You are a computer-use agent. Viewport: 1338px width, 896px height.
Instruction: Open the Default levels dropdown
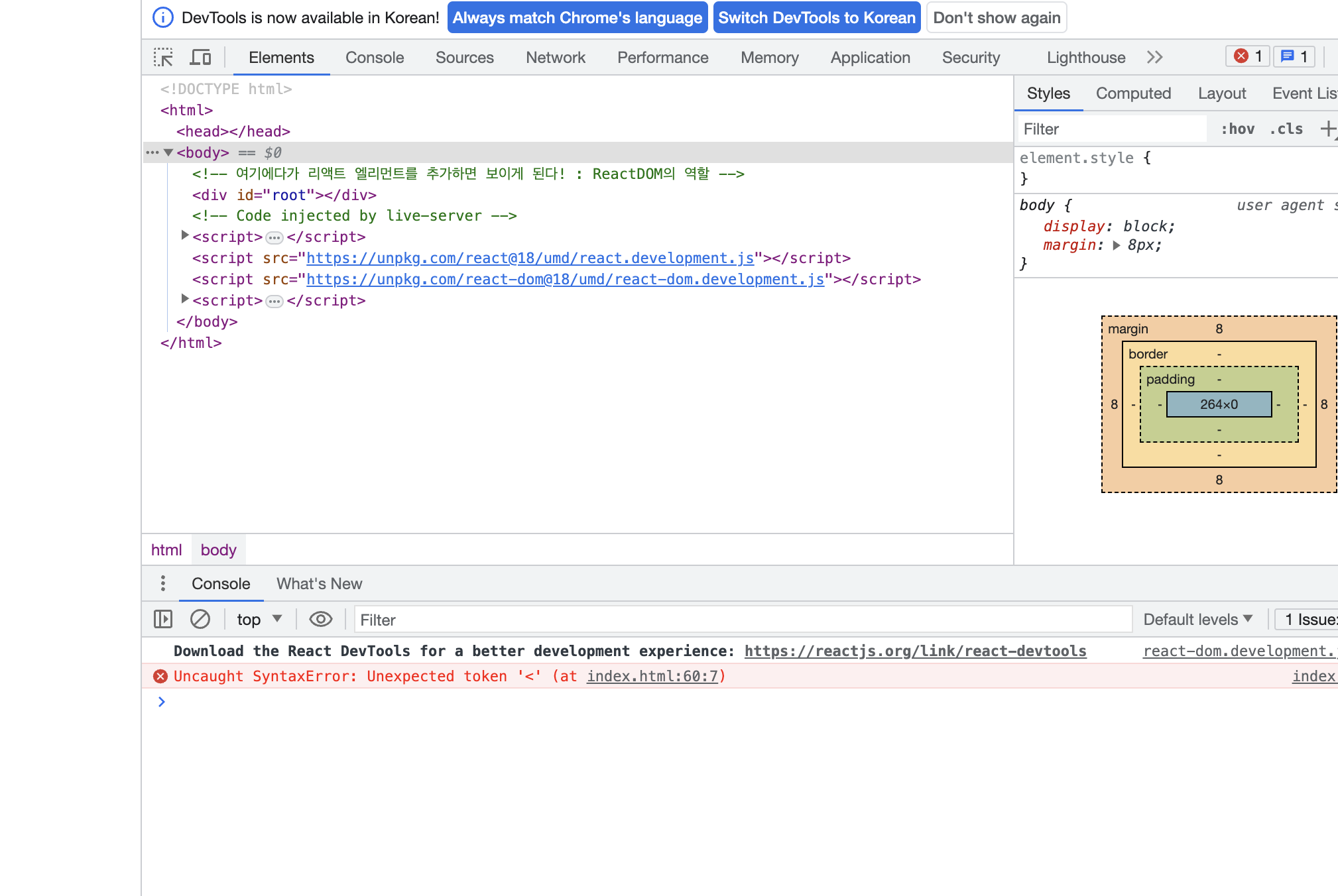(x=1196, y=619)
